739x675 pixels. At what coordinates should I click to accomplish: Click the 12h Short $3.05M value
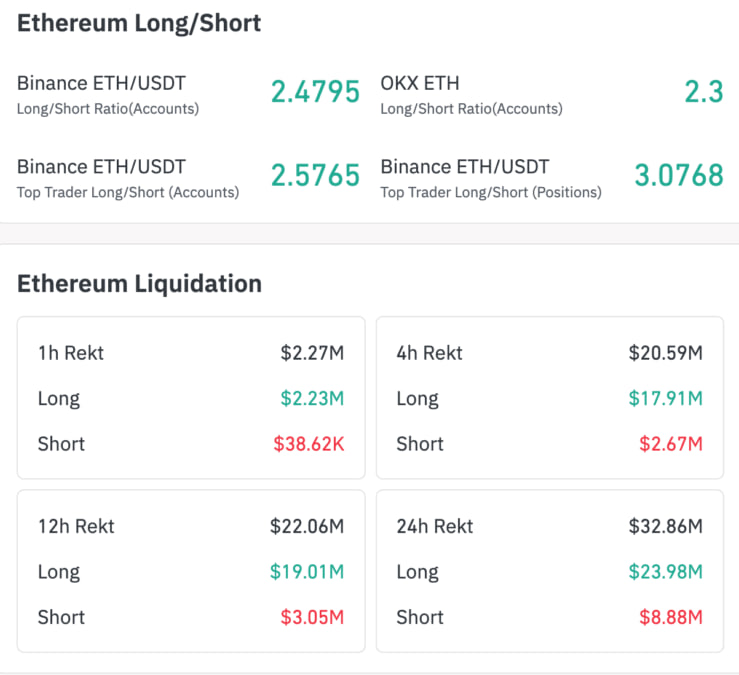312,617
